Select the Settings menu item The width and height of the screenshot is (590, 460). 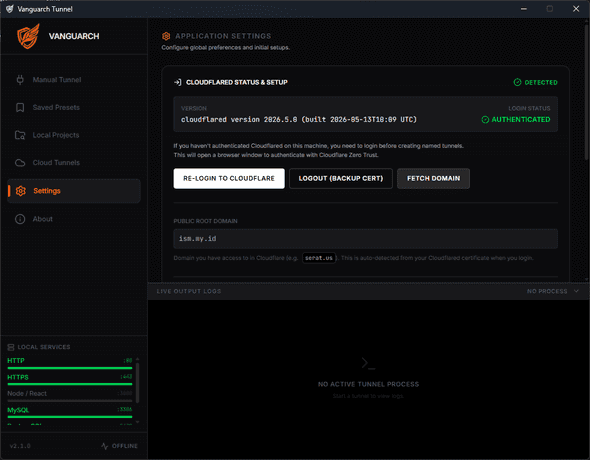point(74,191)
